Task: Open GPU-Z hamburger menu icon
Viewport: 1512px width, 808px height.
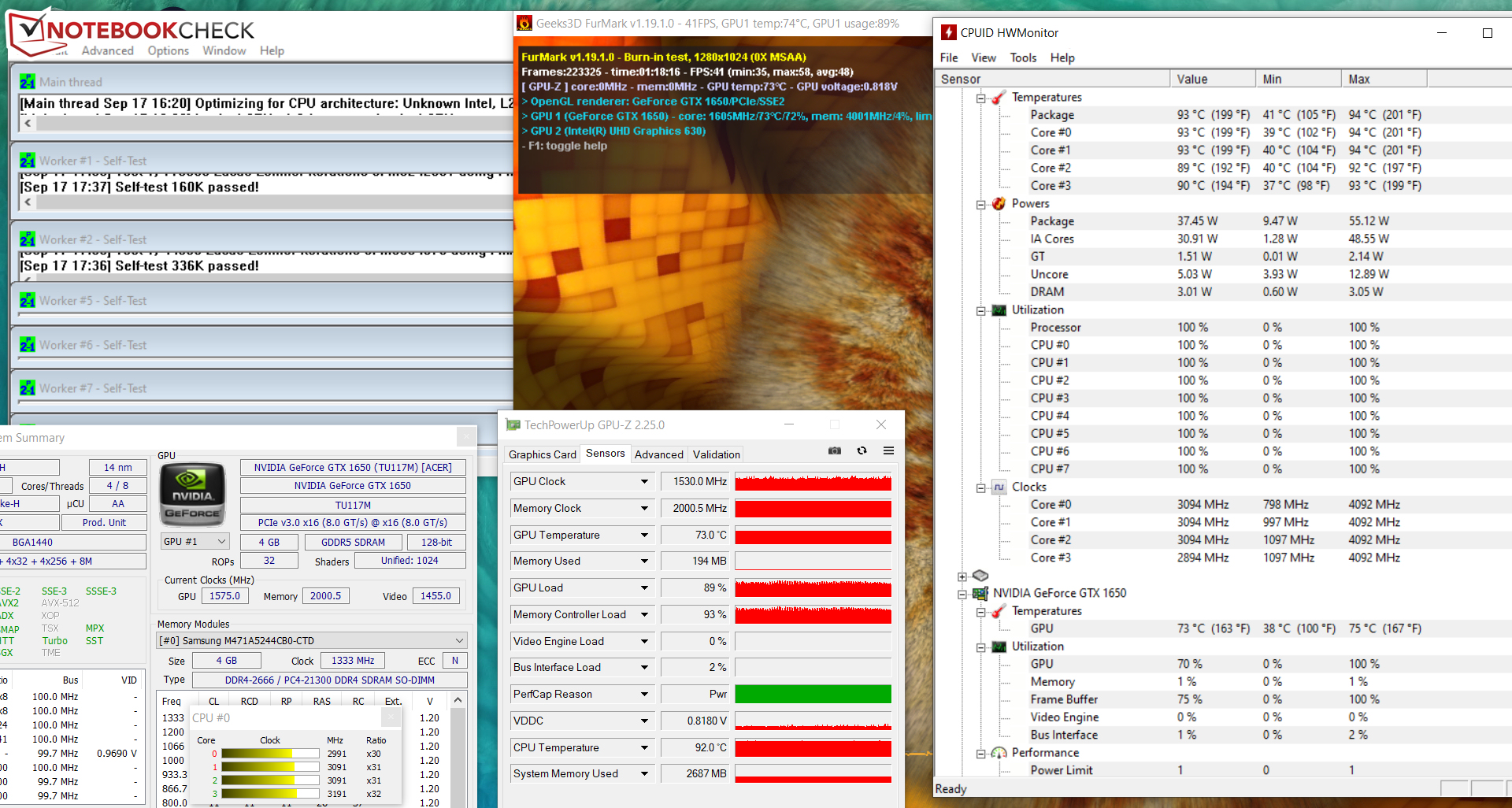Action: [x=888, y=451]
